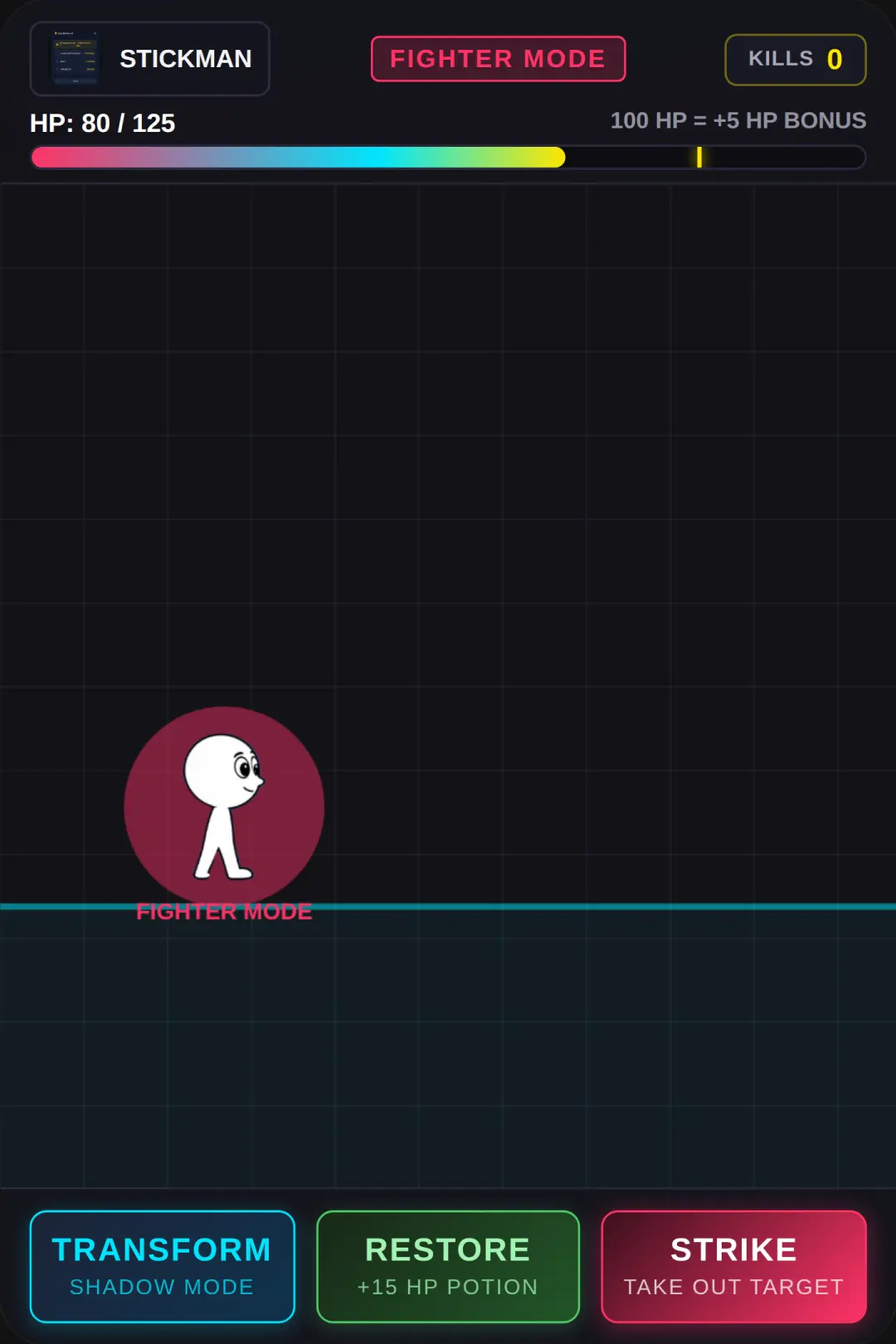The width and height of the screenshot is (896, 1344).
Task: Click the rainbow HP progress bar
Action: (448, 158)
